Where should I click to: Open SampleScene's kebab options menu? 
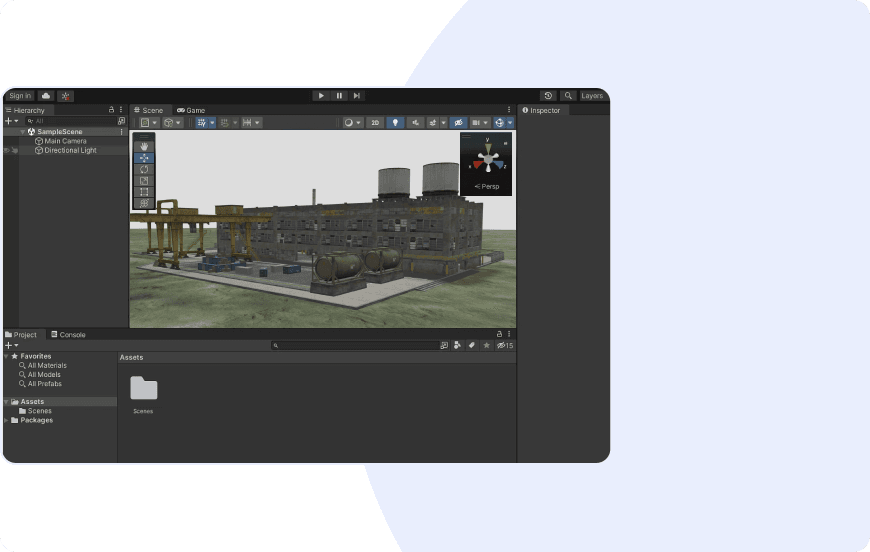(122, 132)
